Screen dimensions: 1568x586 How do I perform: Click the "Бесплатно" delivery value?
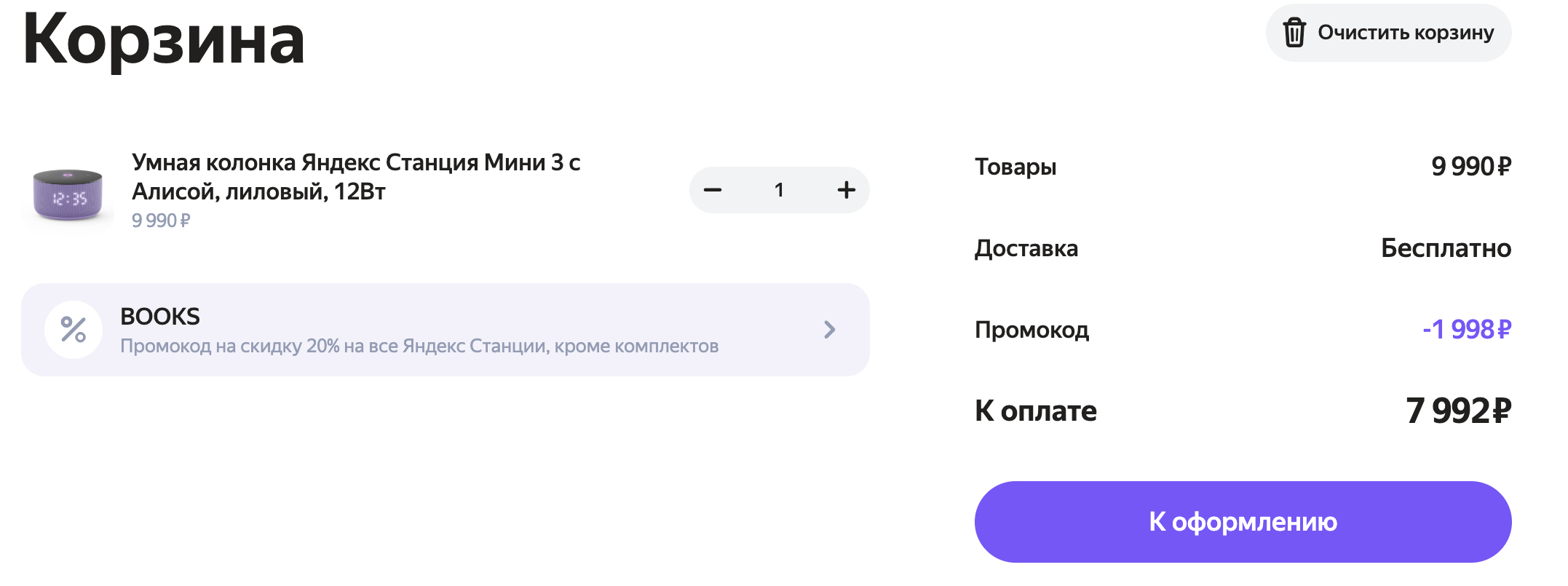pyautogui.click(x=1446, y=248)
